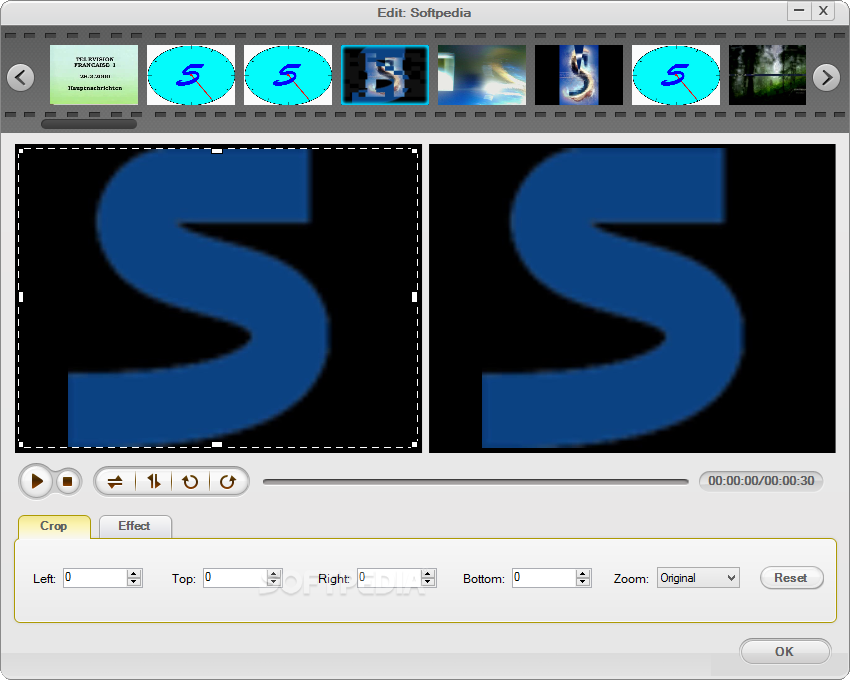Select the dark forest thumbnail

pos(767,75)
